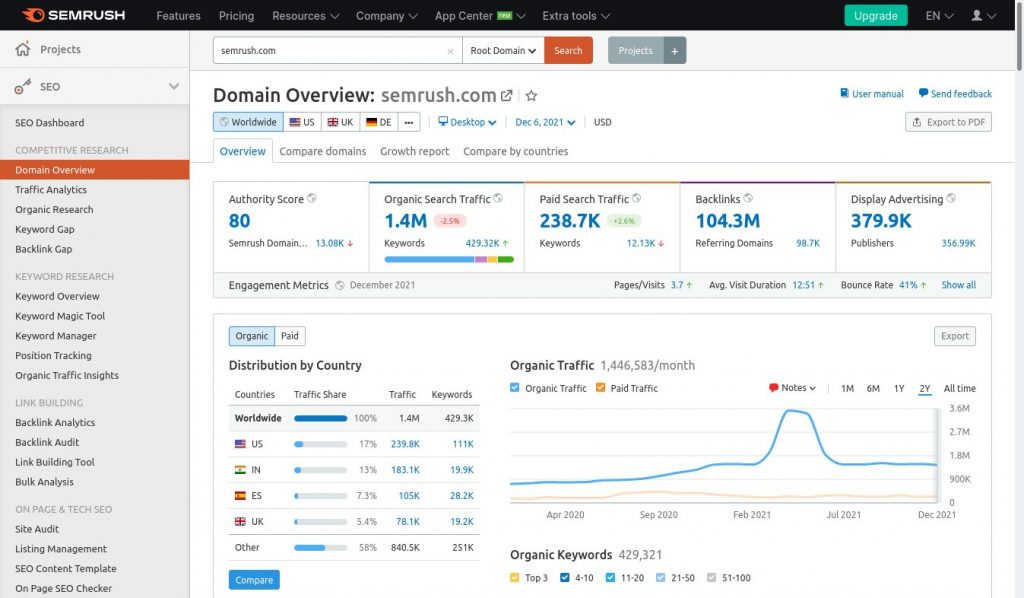Click the Worldwide traffic share bar
The width and height of the screenshot is (1024, 598).
click(x=321, y=418)
